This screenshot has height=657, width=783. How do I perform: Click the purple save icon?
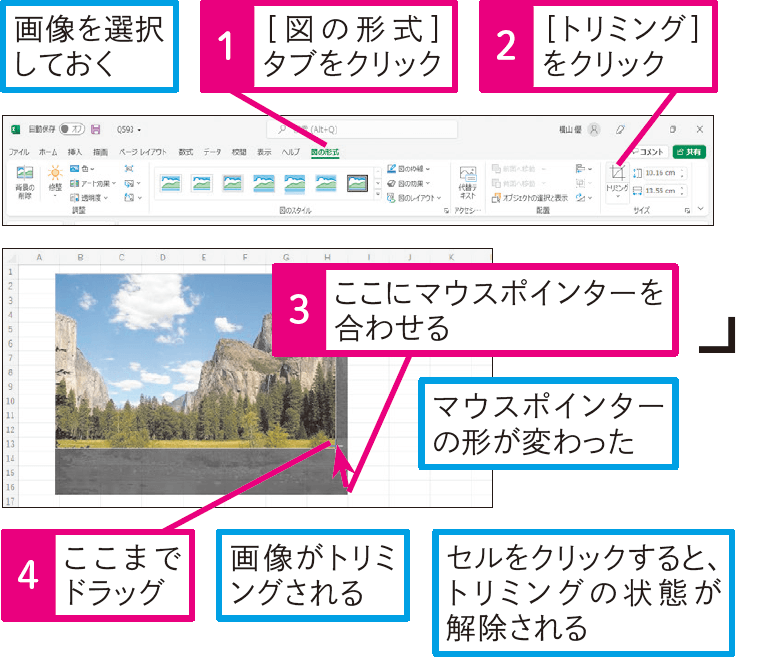(95, 130)
